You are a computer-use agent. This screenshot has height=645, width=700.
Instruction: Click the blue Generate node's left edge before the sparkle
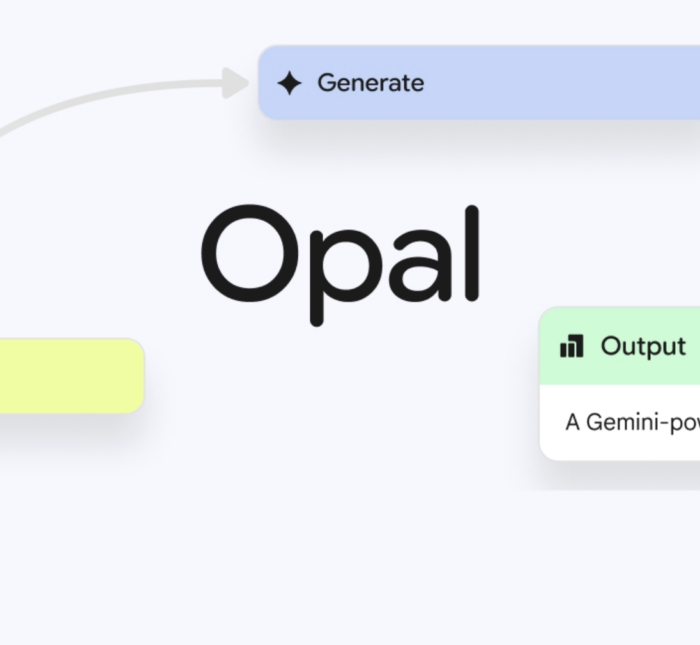click(268, 83)
